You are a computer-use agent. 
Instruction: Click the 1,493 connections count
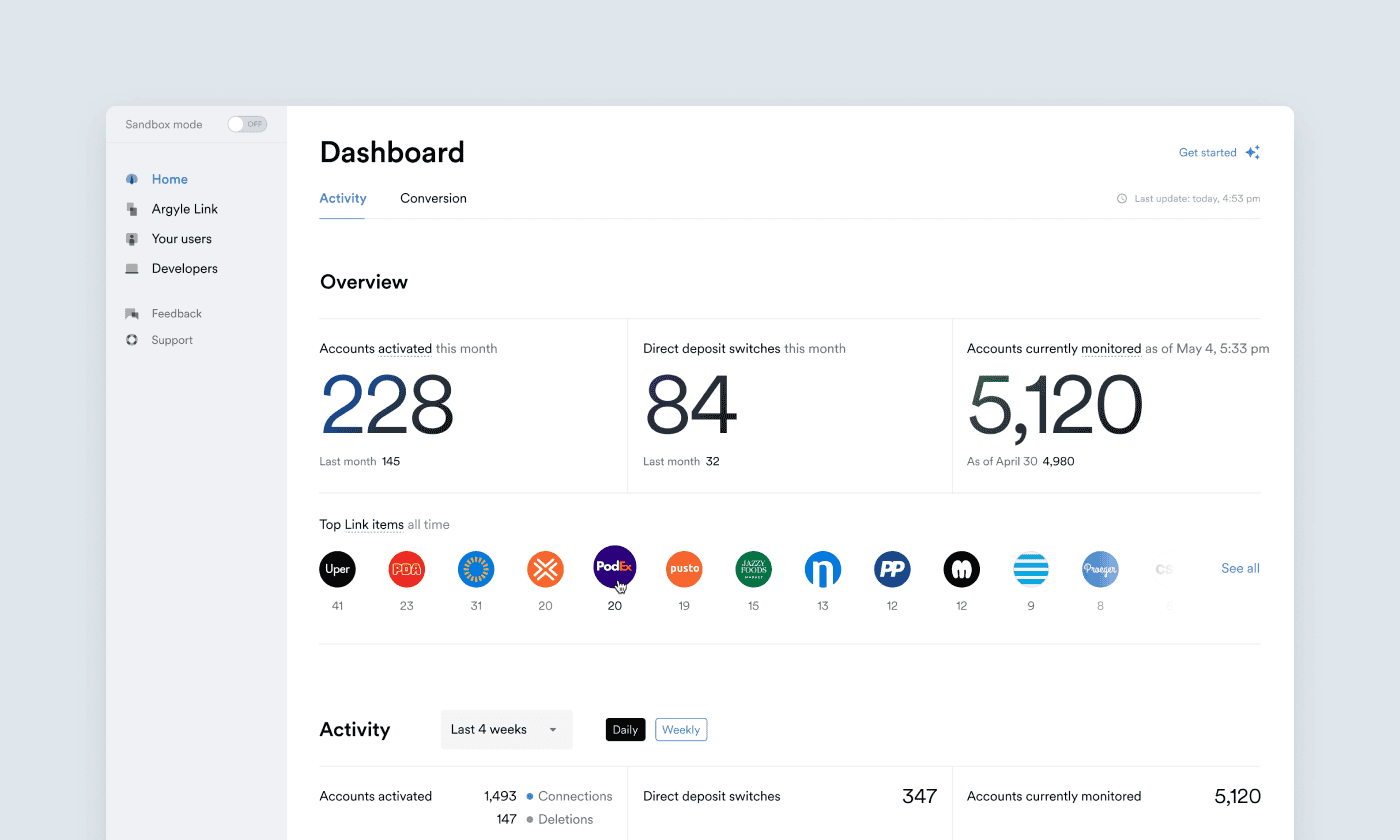[x=500, y=796]
